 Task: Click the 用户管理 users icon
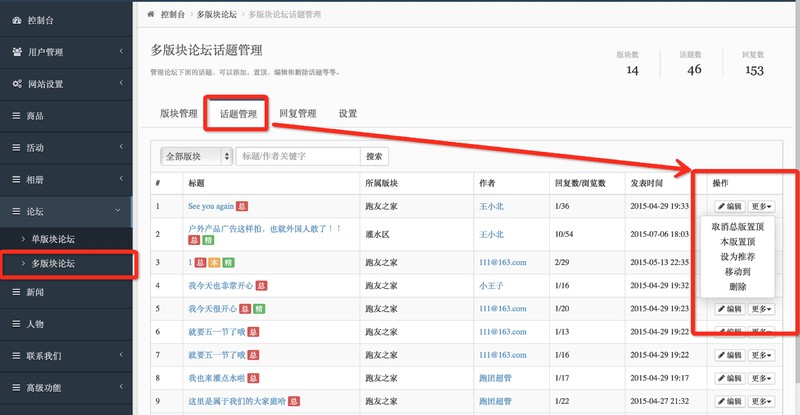(x=17, y=51)
